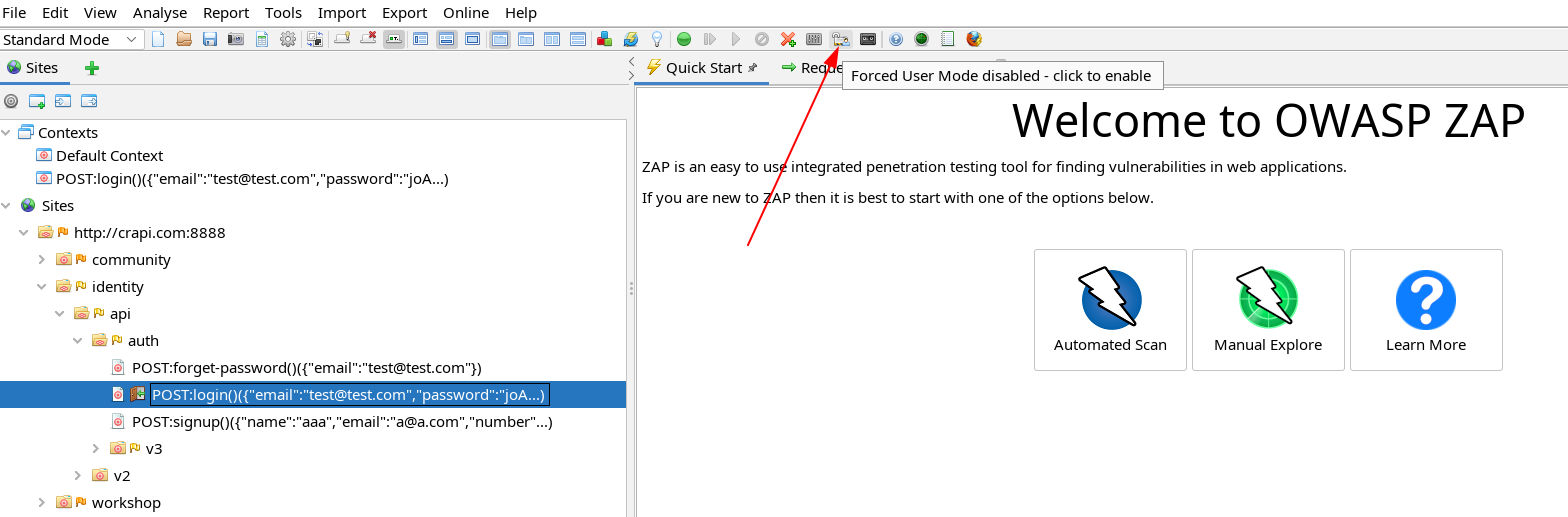Click the Learn More button

coord(1426,310)
